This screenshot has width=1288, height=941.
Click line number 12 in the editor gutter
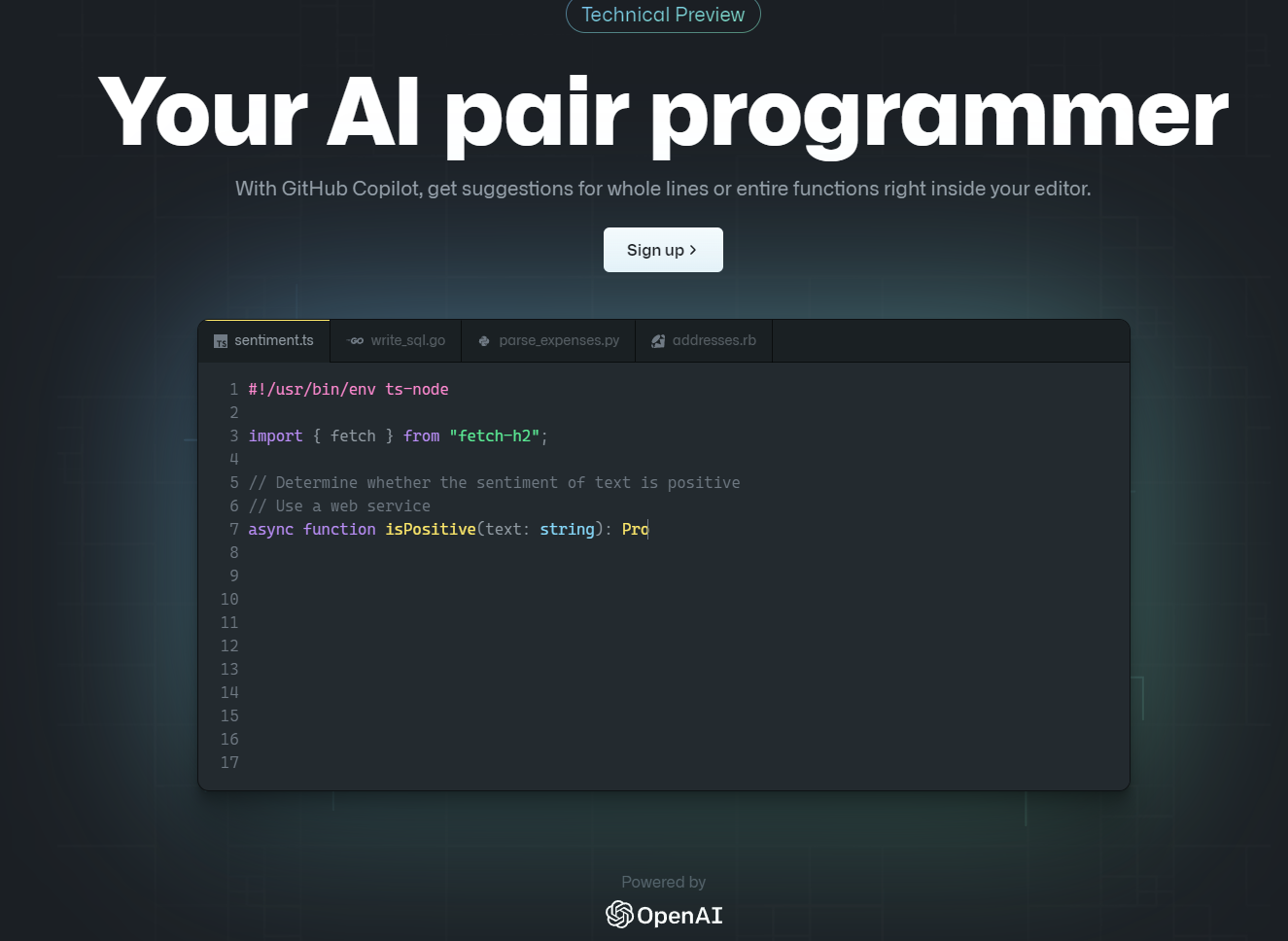pyautogui.click(x=229, y=645)
